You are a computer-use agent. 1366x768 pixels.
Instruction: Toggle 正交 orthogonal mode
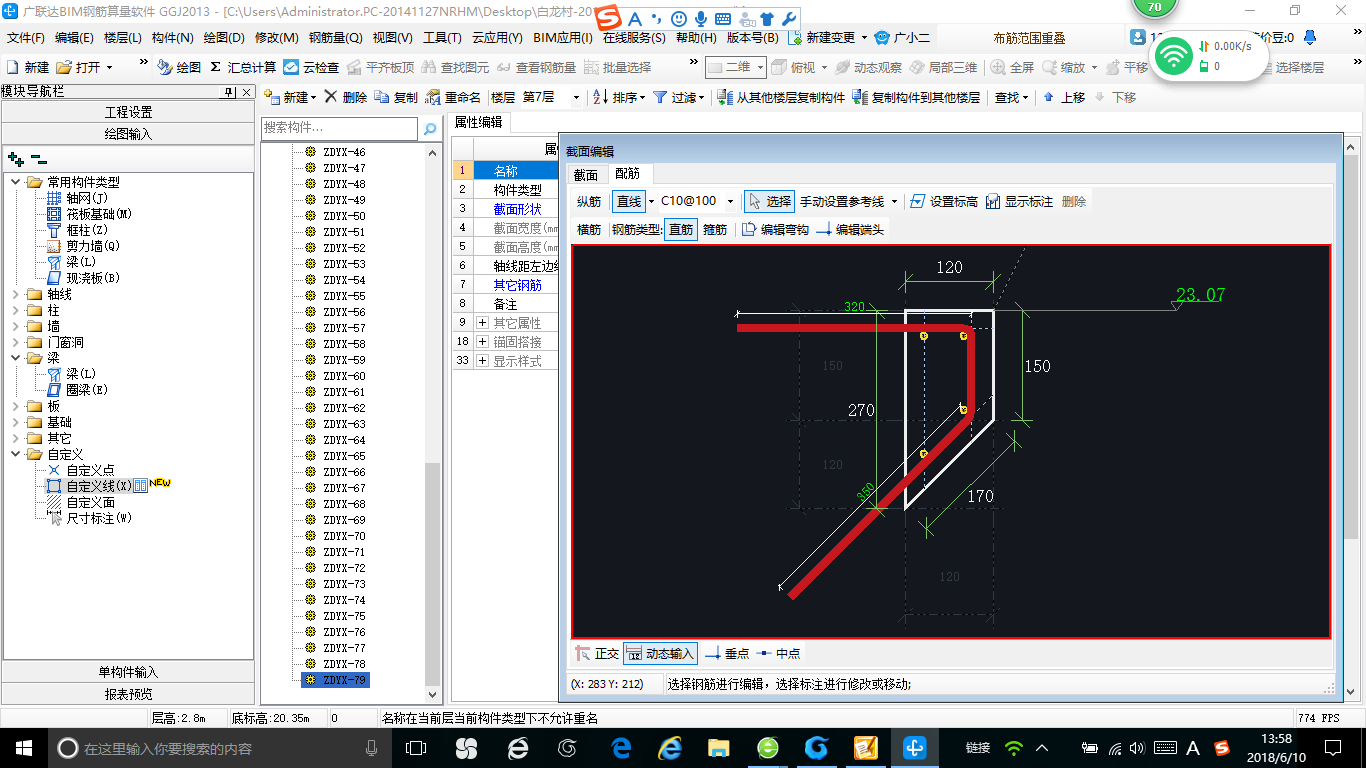tap(597, 653)
